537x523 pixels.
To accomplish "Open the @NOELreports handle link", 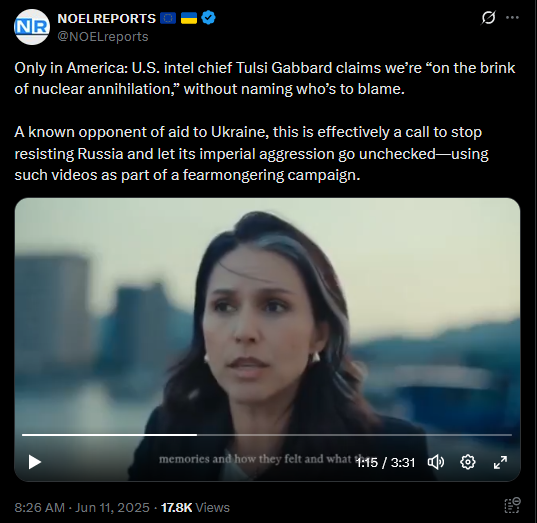I will pyautogui.click(x=103, y=37).
